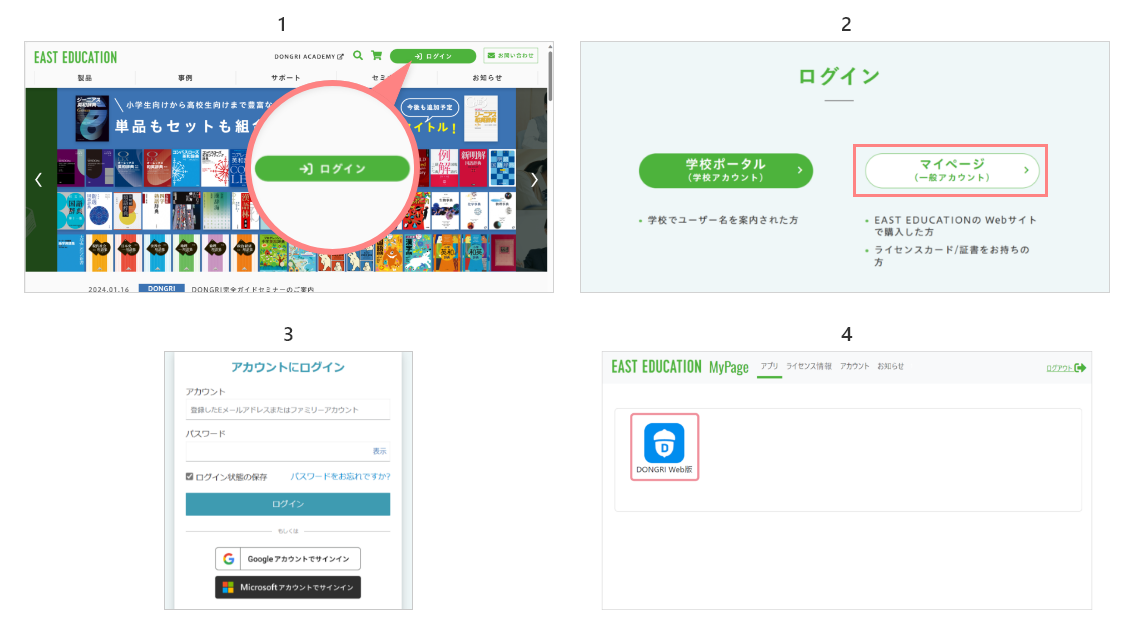
Task: Switch to the お知らせ tab in MyPage
Action: (890, 366)
